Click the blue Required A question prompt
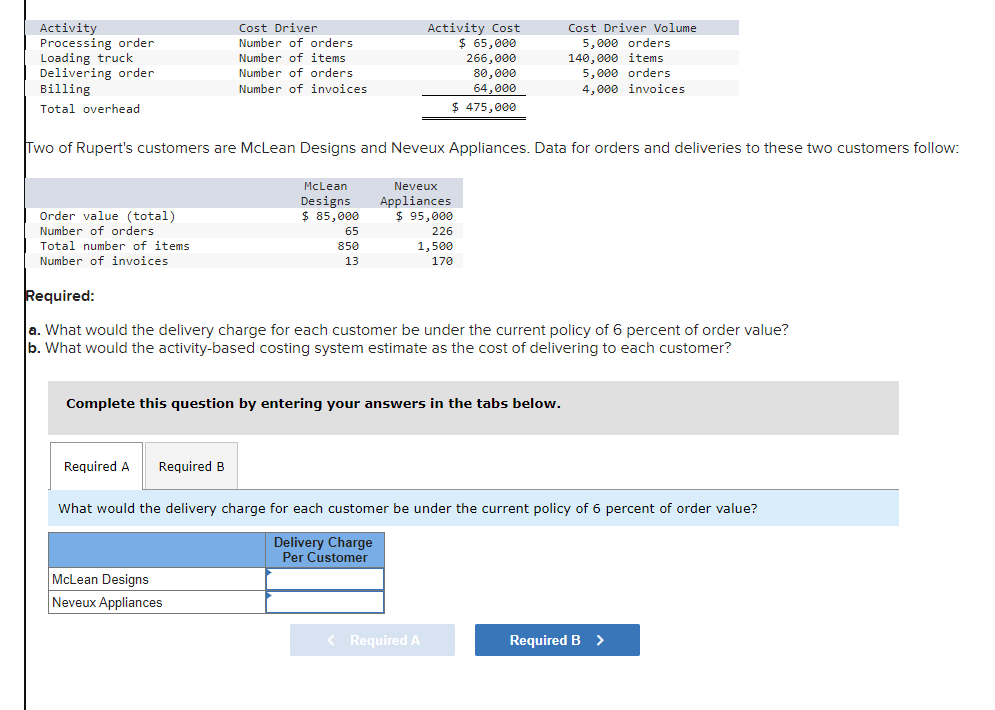The image size is (995, 710). pyautogui.click(x=473, y=508)
